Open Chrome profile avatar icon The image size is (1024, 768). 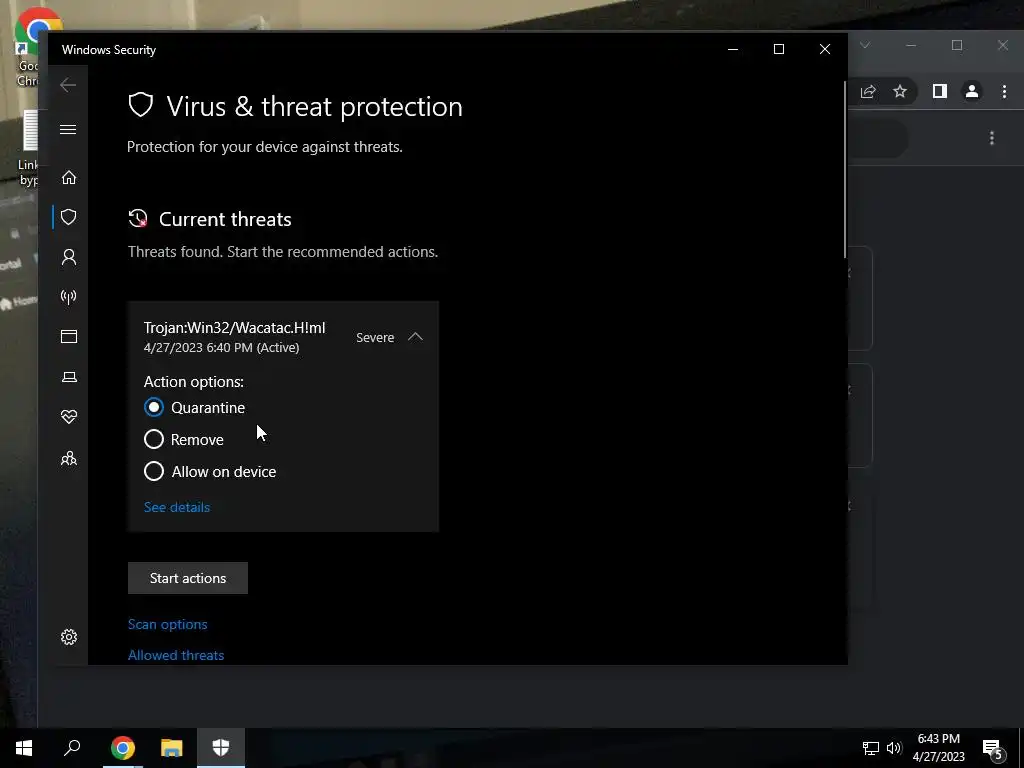[972, 91]
